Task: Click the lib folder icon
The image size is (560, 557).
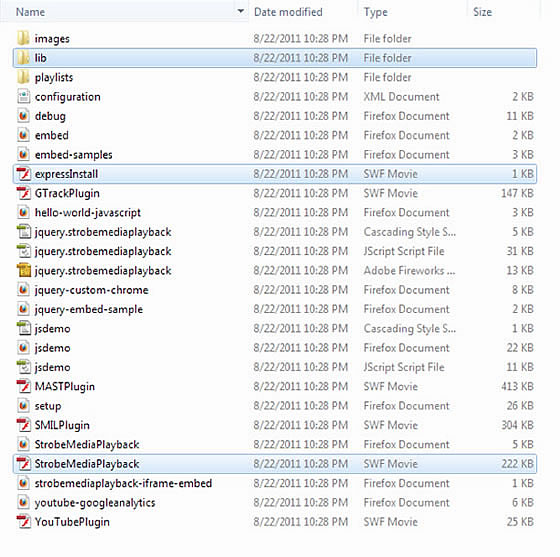Action: coord(23,57)
